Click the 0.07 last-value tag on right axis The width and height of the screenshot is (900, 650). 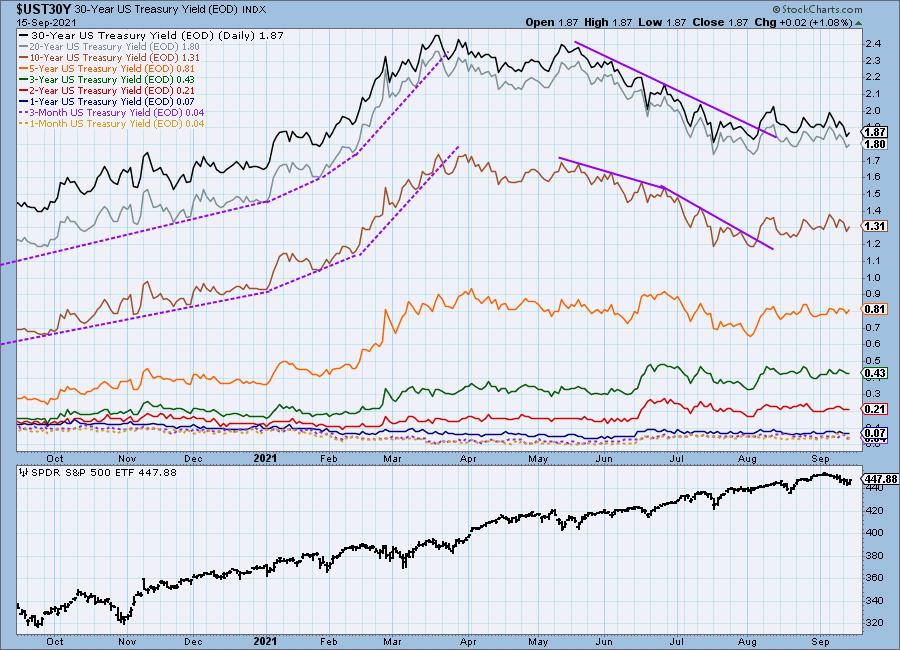pyautogui.click(x=875, y=433)
